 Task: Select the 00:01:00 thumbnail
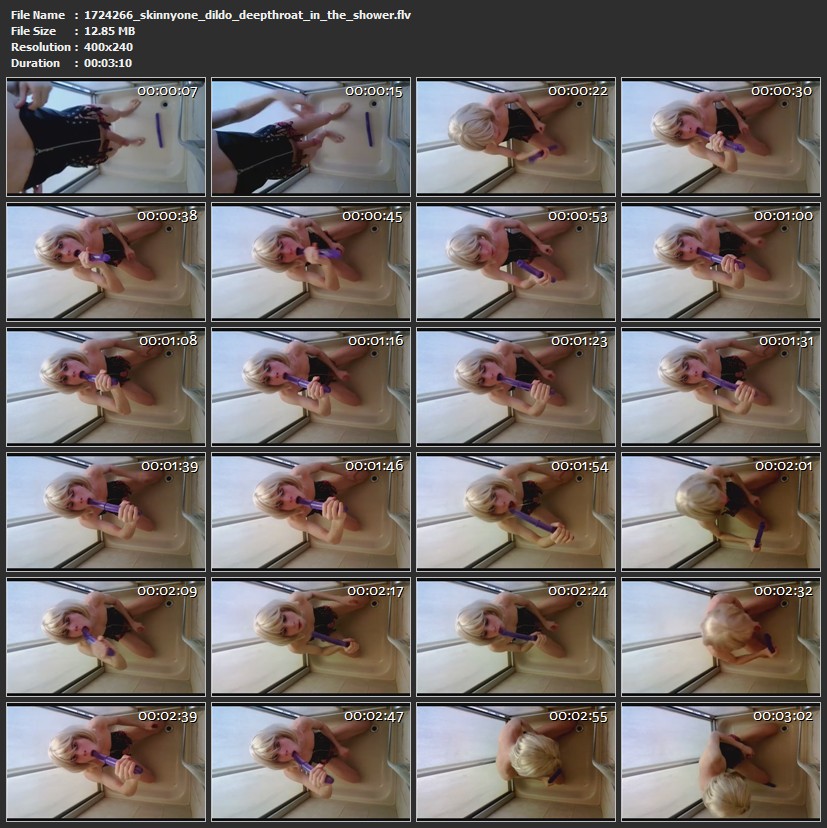(720, 262)
